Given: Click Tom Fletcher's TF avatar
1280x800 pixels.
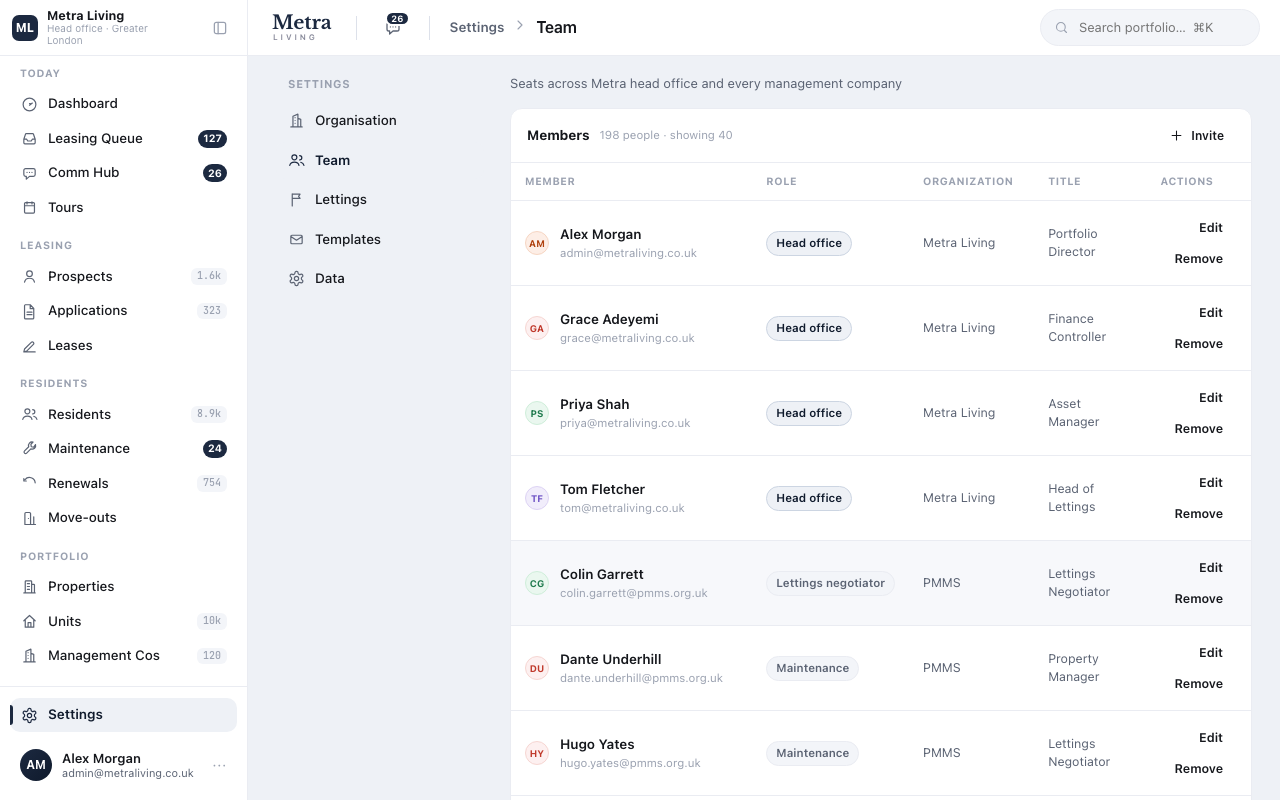Looking at the screenshot, I should pos(537,498).
